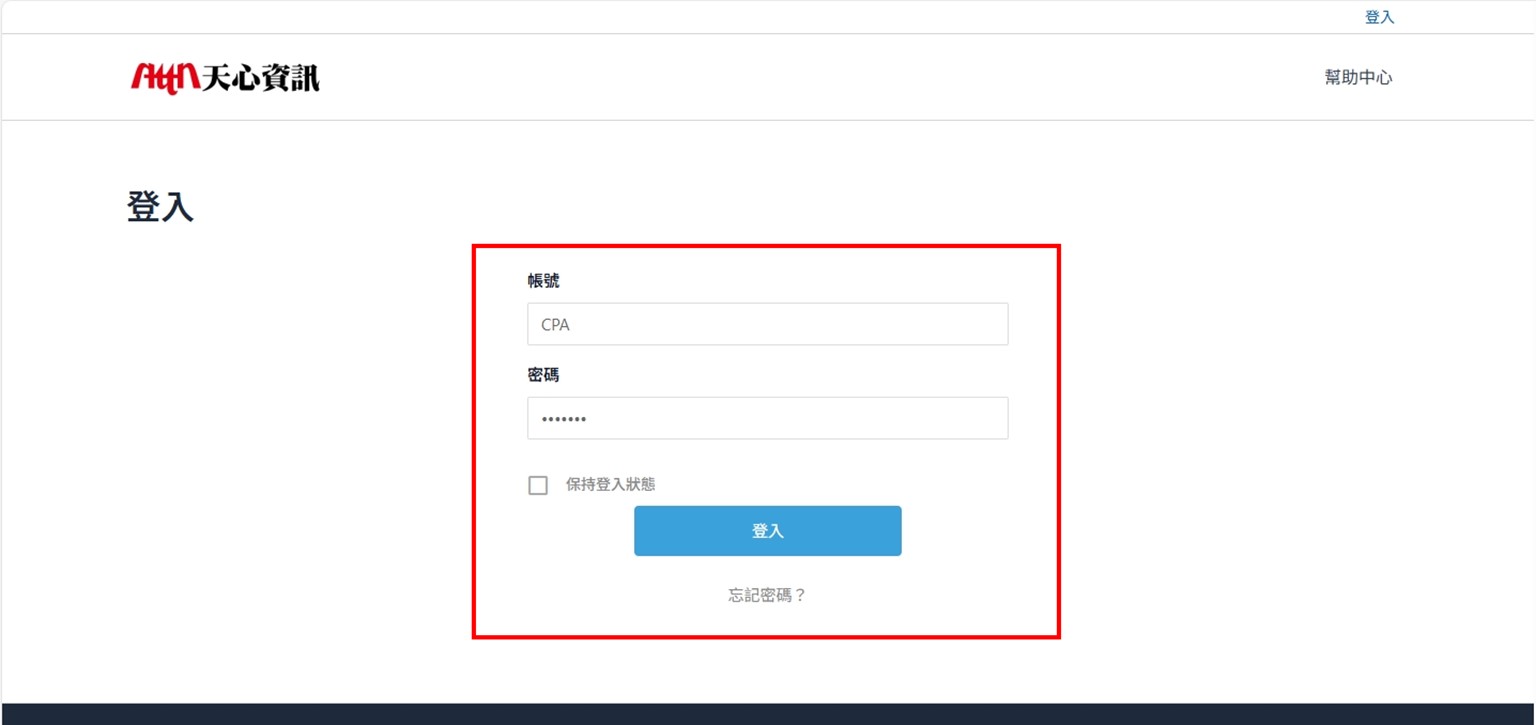The image size is (1536, 725).
Task: Open the 幫助中心 menu item
Action: 1358,77
